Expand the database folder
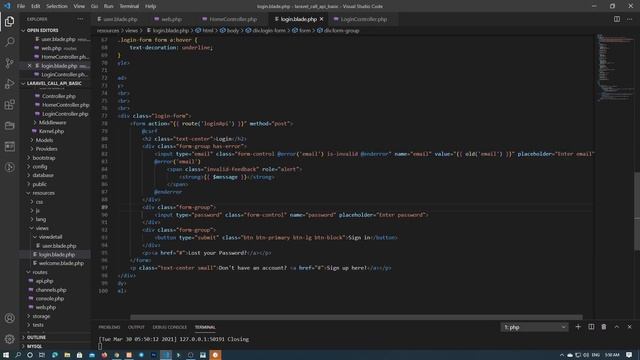640x360 pixels. [x=42, y=175]
